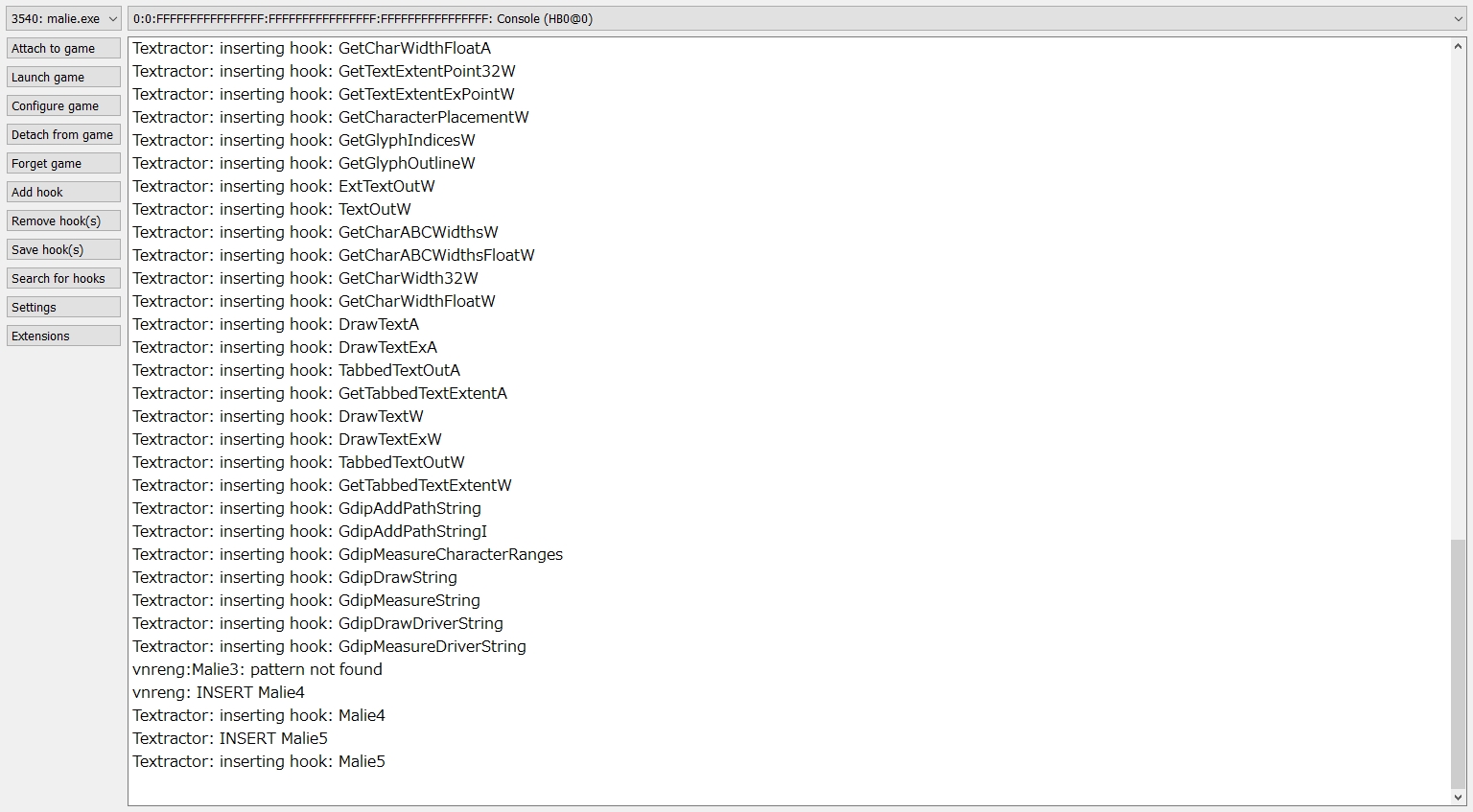Image resolution: width=1473 pixels, height=812 pixels.
Task: Expand the malie.exe process dropdown
Action: 63,18
